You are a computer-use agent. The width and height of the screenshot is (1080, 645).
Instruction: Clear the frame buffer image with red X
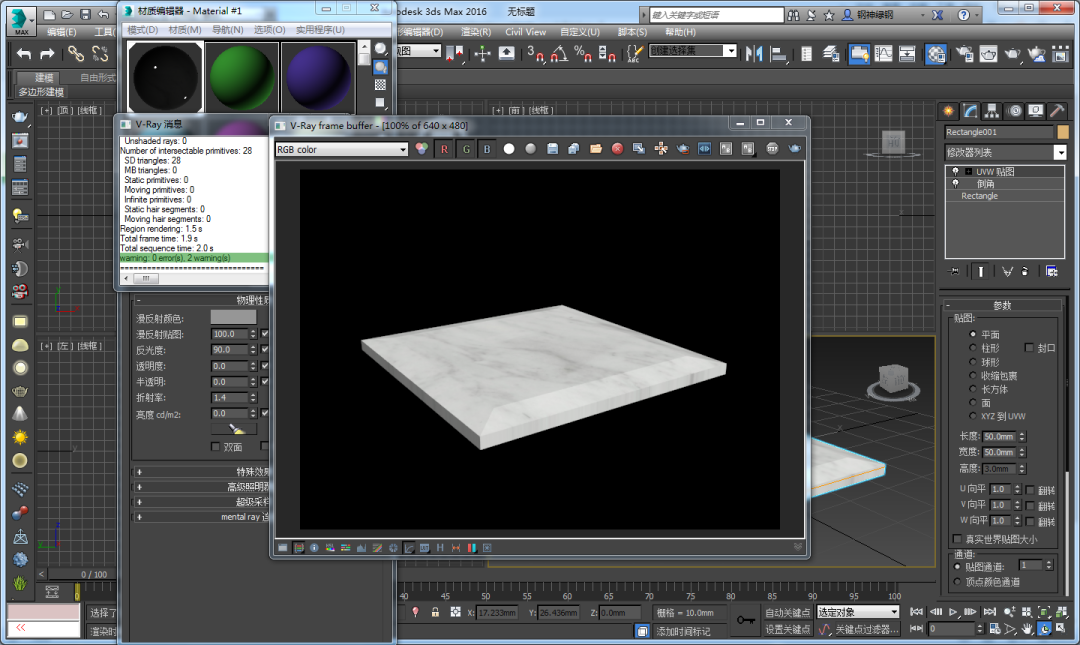point(617,149)
